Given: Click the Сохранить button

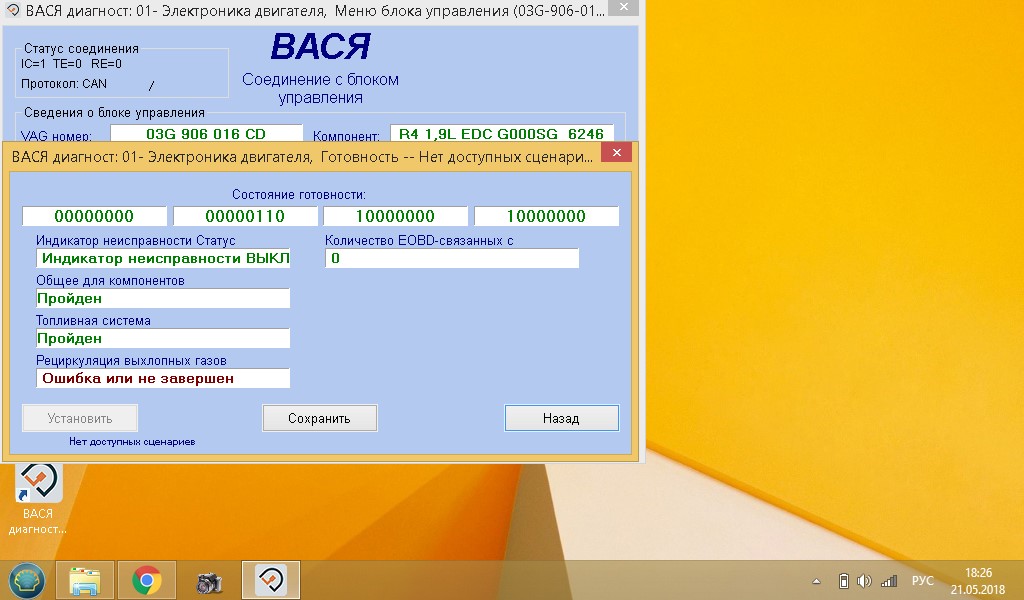Looking at the screenshot, I should pos(319,418).
